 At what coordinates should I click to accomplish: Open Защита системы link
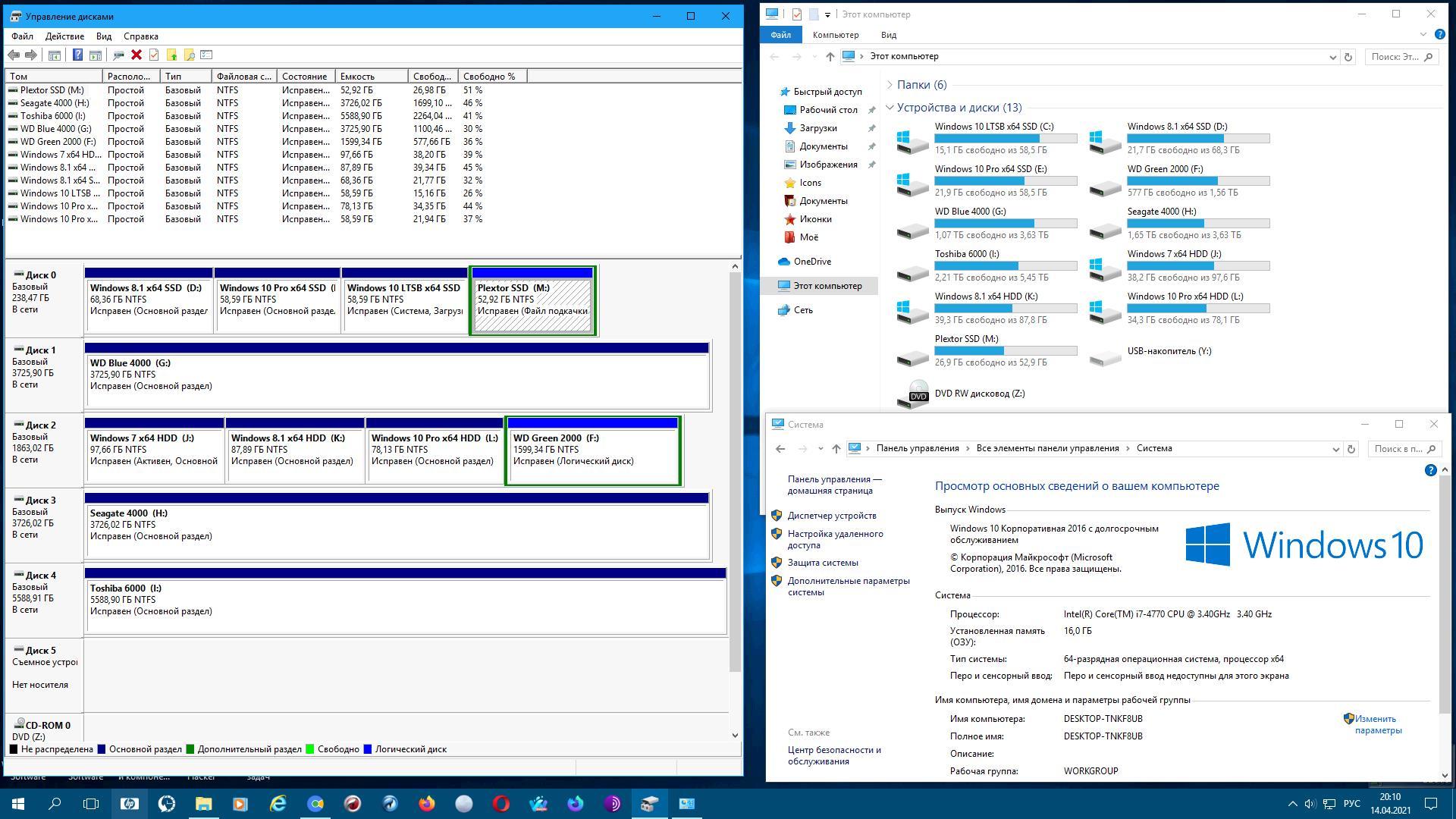pos(823,563)
